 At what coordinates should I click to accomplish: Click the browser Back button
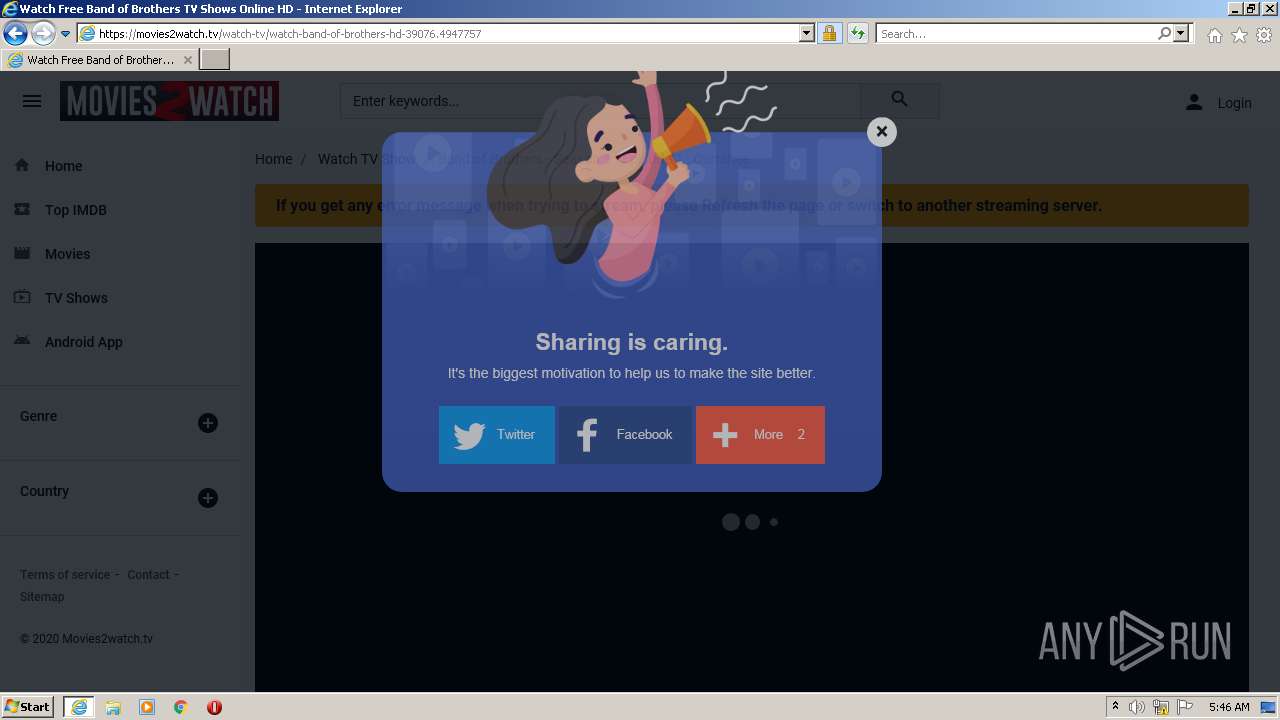[x=15, y=34]
